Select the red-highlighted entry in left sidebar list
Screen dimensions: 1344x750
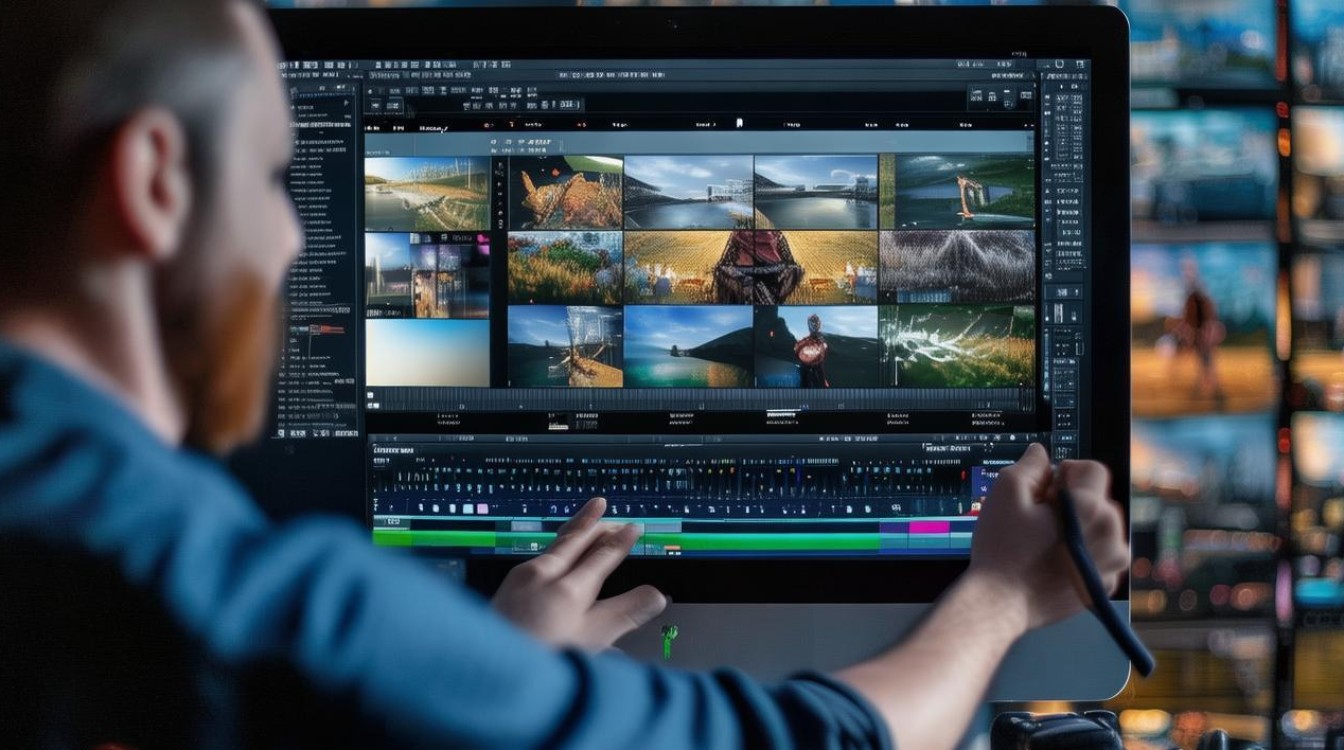(325, 329)
